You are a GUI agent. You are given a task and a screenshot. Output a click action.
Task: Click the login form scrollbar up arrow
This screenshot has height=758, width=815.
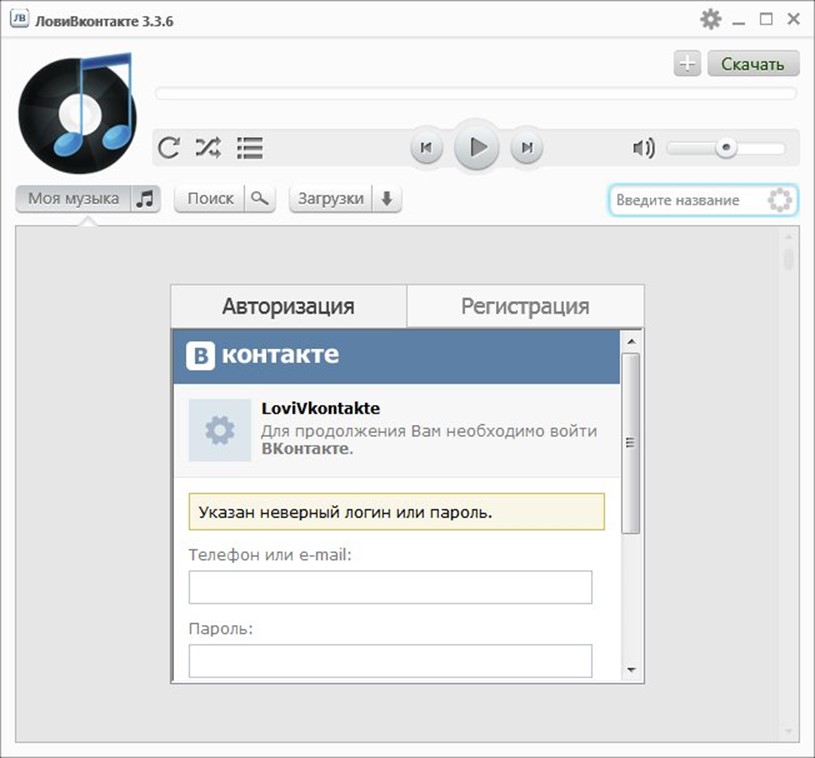[x=632, y=342]
